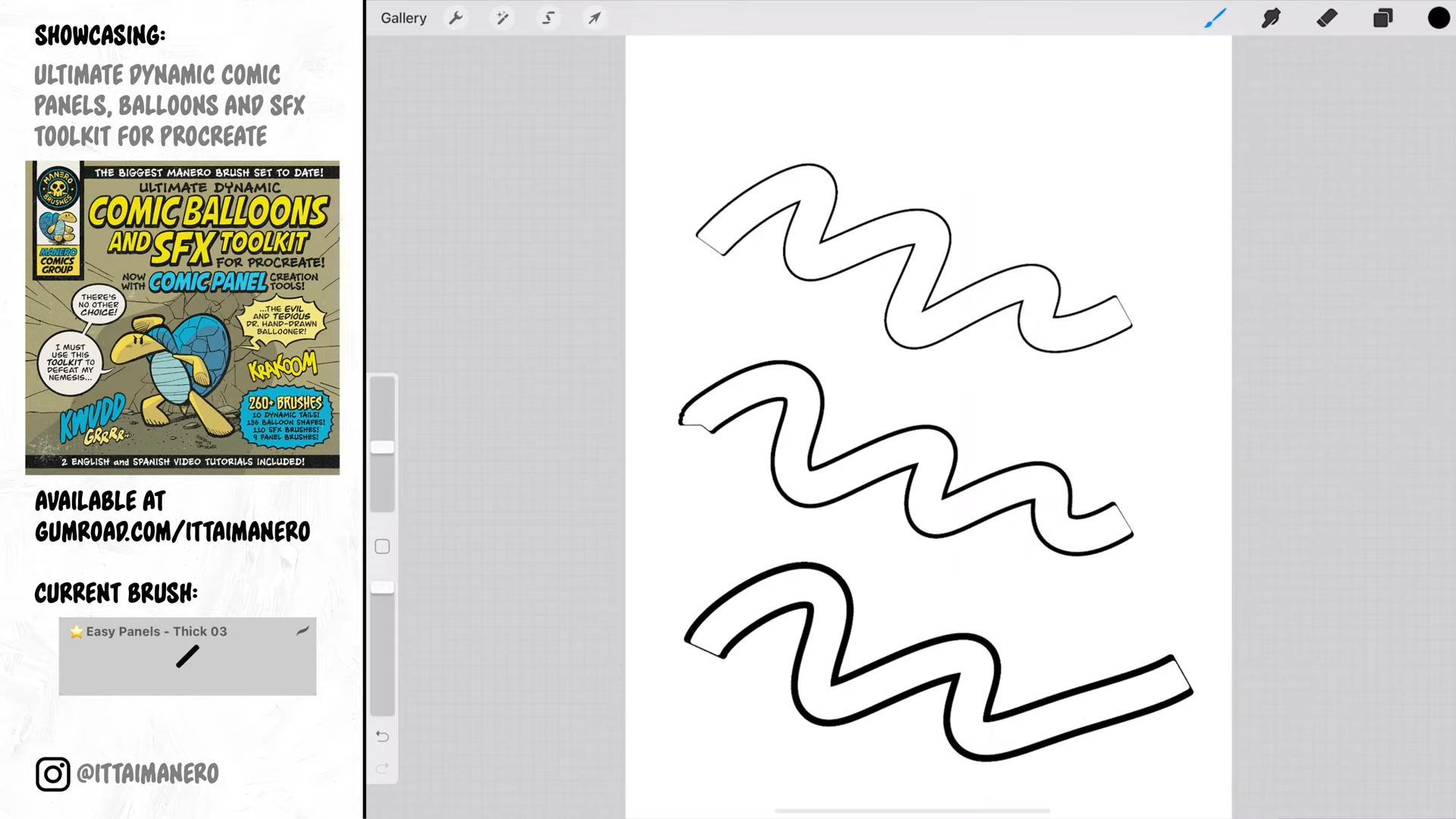View the Comic Balloons toolkit product image
The image size is (1456, 819).
[183, 317]
